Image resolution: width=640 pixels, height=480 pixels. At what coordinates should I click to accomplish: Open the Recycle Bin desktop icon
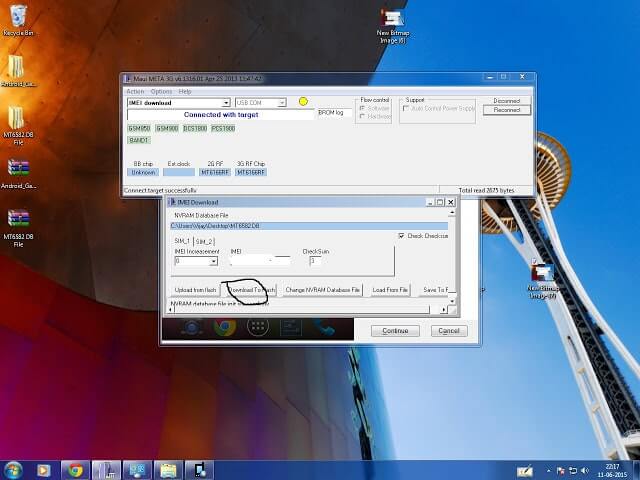click(x=18, y=20)
